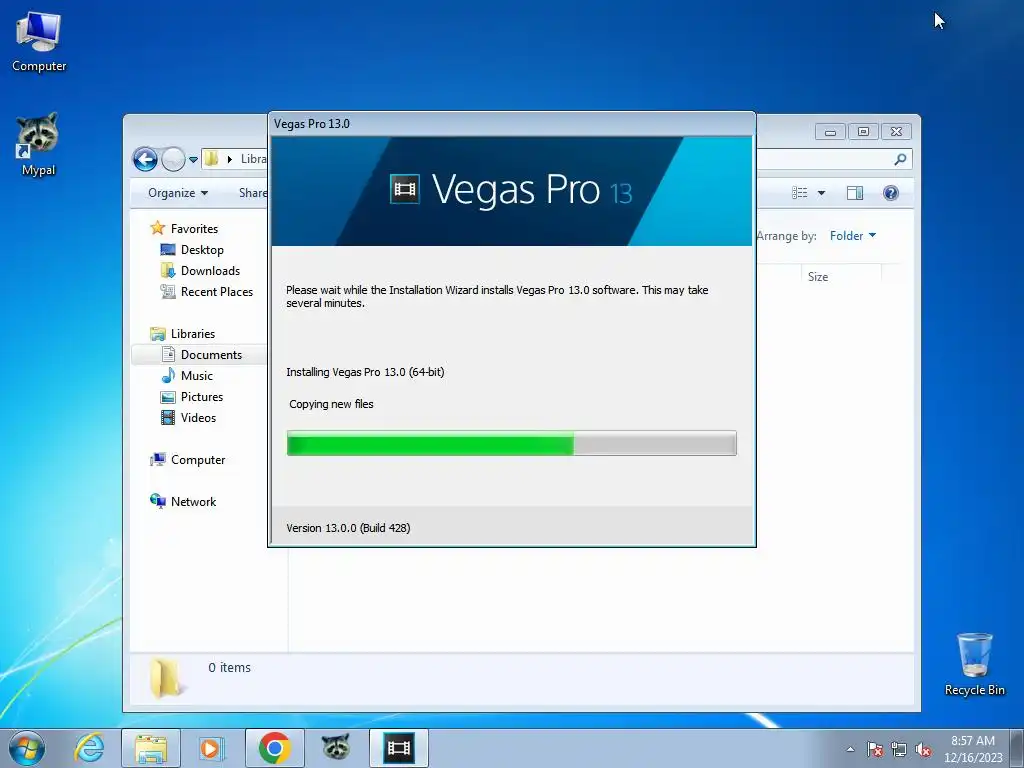
Task: Select the Vegas Pro installer taskbar icon
Action: (398, 748)
